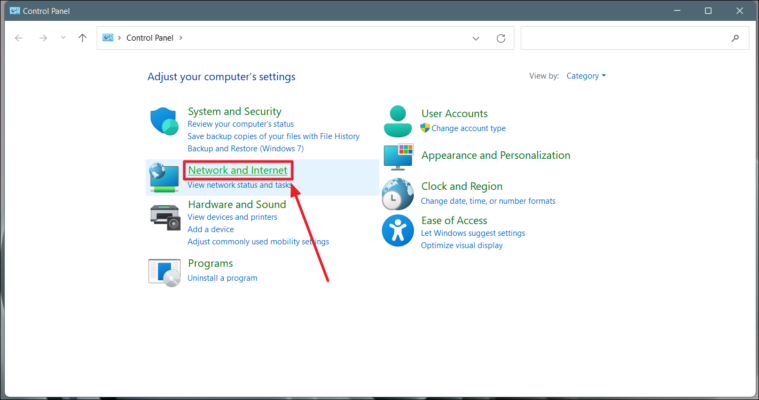759x400 pixels.
Task: Open the recent locations dropdown arrow
Action: [x=63, y=38]
